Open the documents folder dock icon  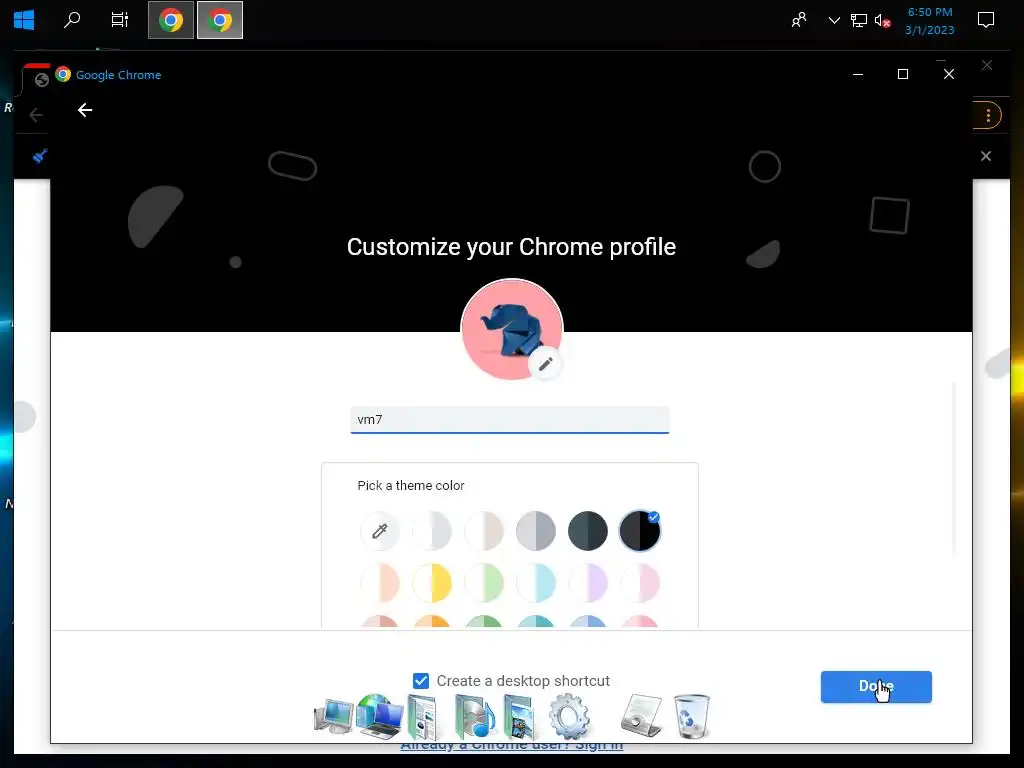424,717
